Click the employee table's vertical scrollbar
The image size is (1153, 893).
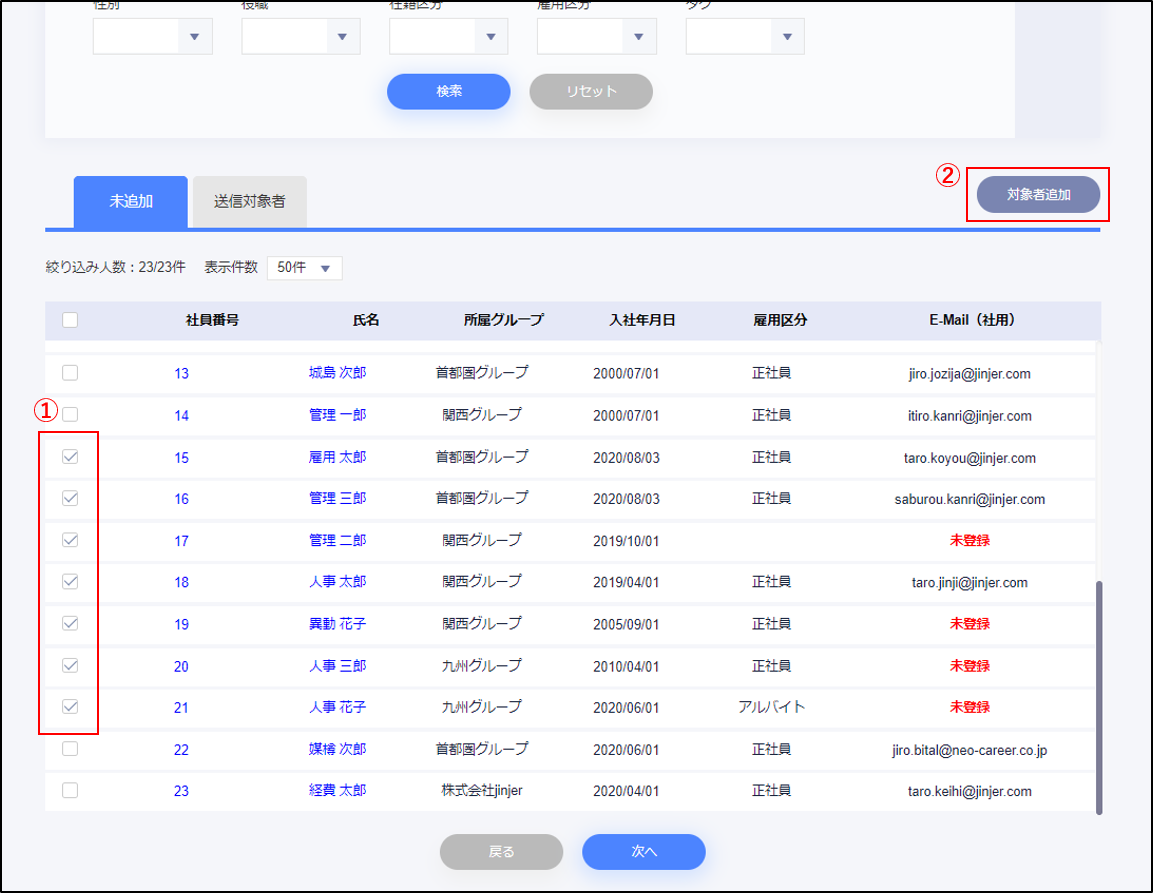[1099, 697]
